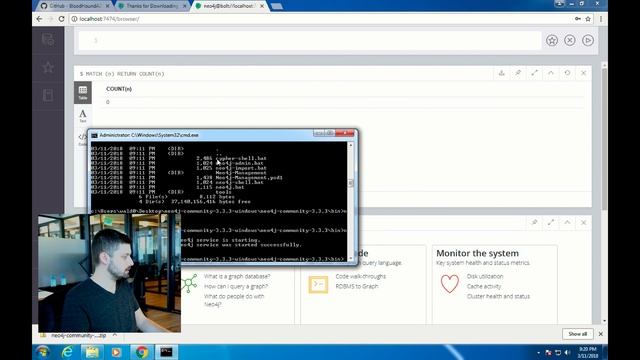Expand the MATCH query frame to fullscreen
This screenshot has height=360, width=640.
534,73
